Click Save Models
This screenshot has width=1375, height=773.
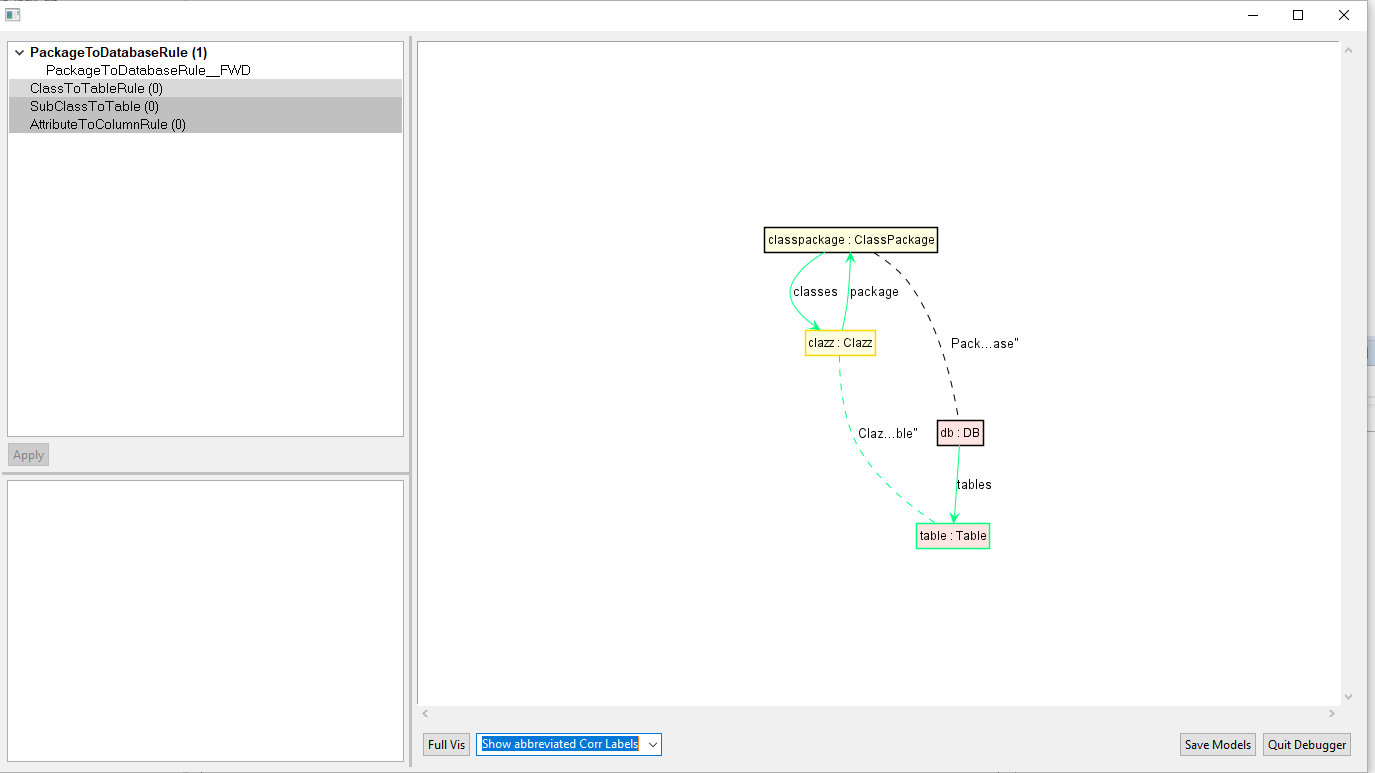(1217, 744)
